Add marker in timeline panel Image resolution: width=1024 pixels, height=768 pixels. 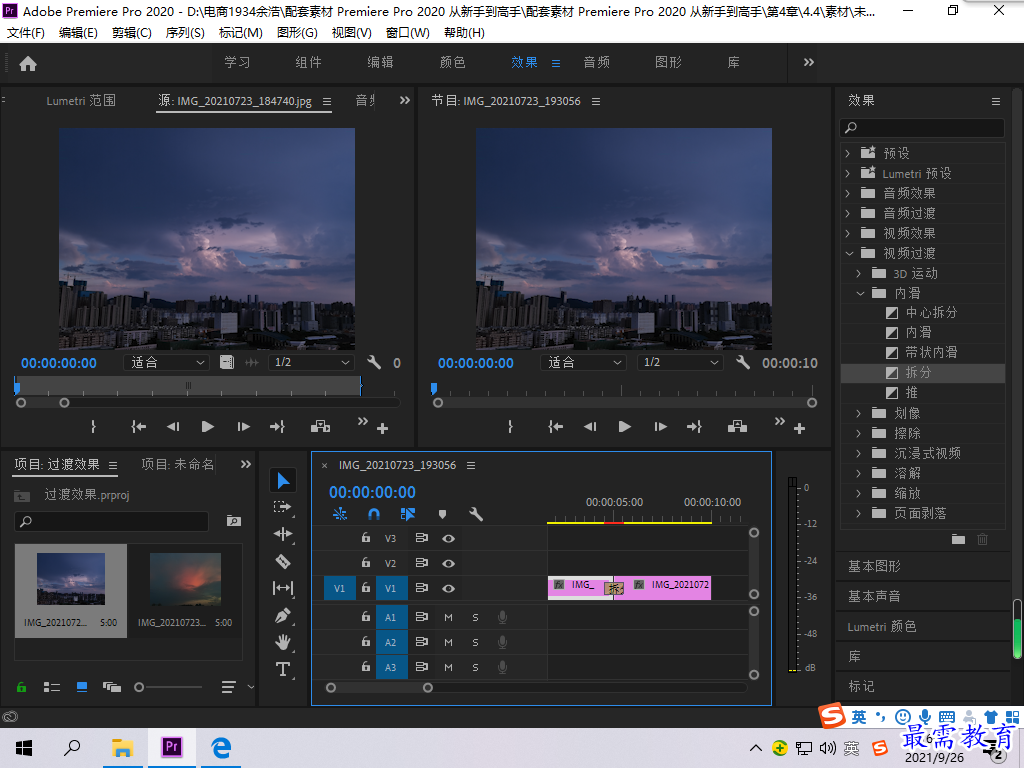[442, 515]
